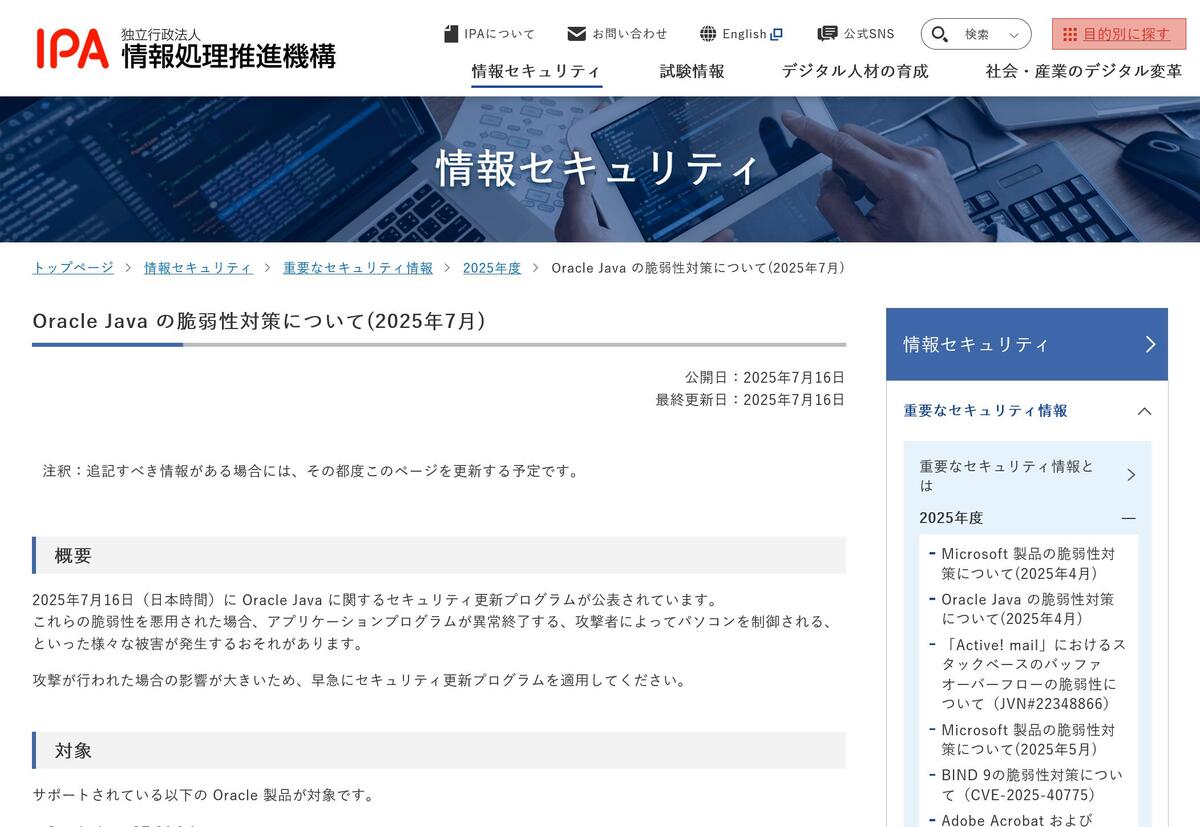Click the トップページ breadcrumb link
The image size is (1200, 827).
point(73,268)
